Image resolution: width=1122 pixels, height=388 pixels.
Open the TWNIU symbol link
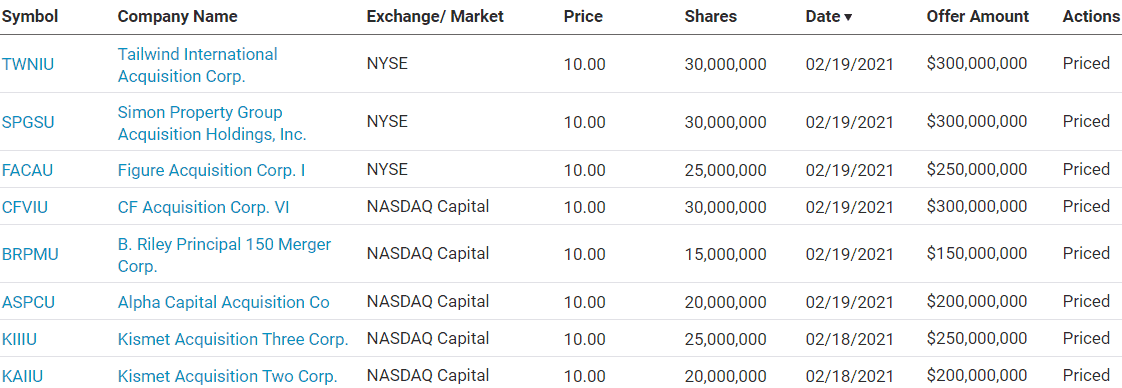(28, 65)
